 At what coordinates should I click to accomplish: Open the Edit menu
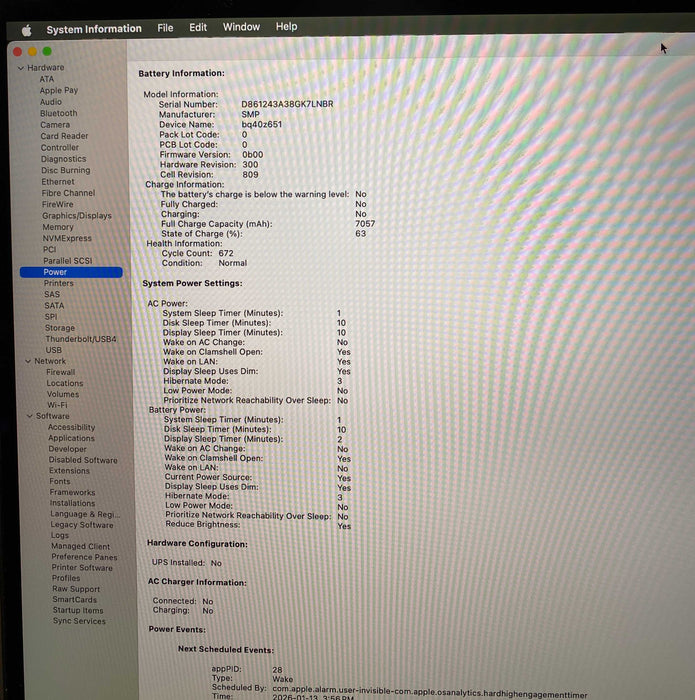[198, 27]
